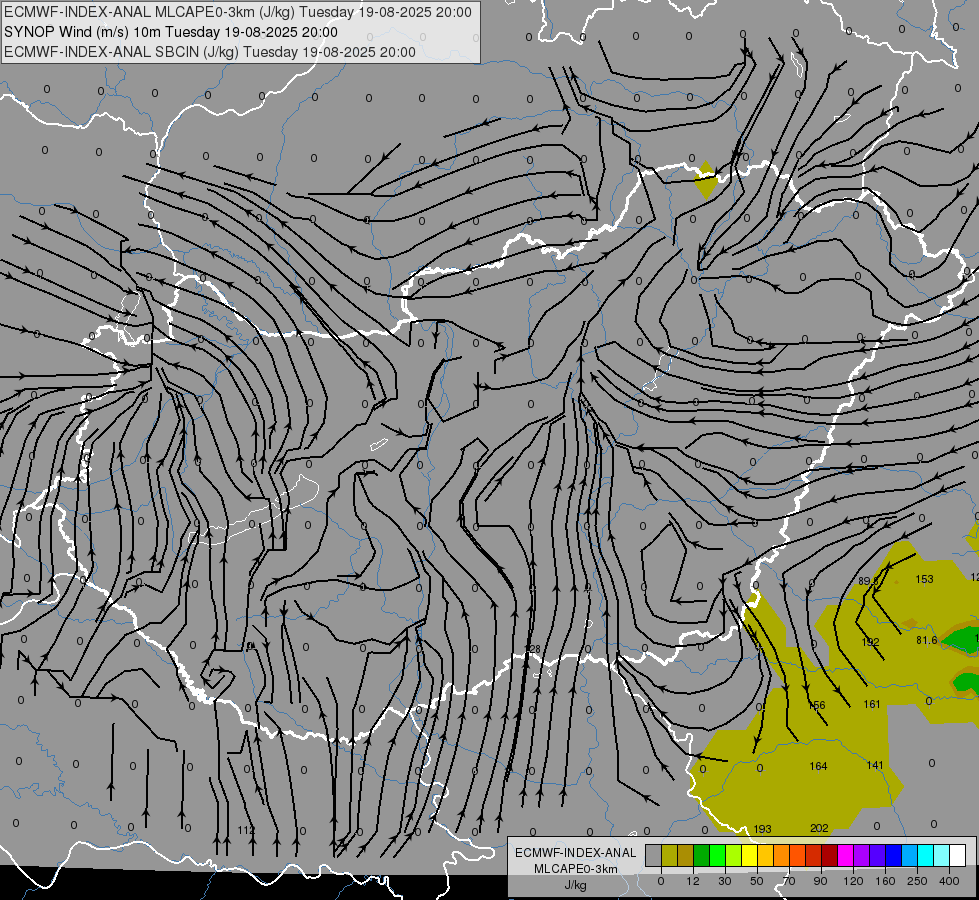Click the map value 112 near the bottom
The height and width of the screenshot is (900, 979).
(x=247, y=830)
